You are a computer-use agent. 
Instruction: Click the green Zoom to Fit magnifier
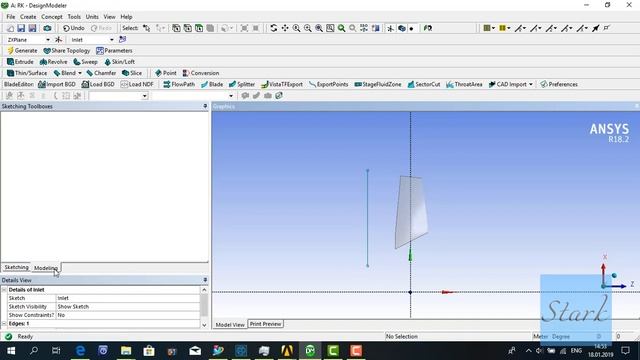click(x=341, y=28)
